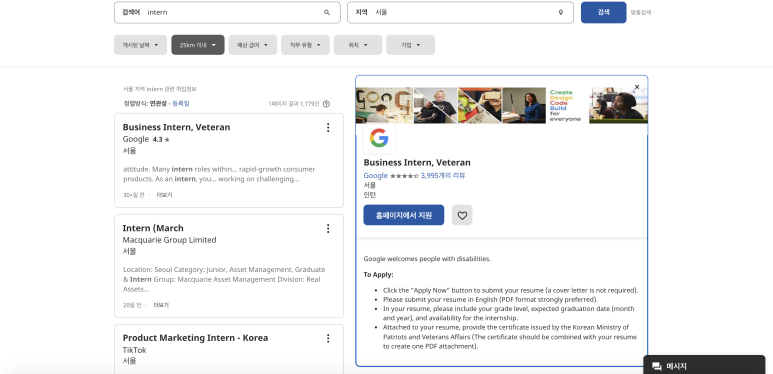Apply via 홈페이지에서 지원 button
Screen dimensions: 773x374
[404, 215]
